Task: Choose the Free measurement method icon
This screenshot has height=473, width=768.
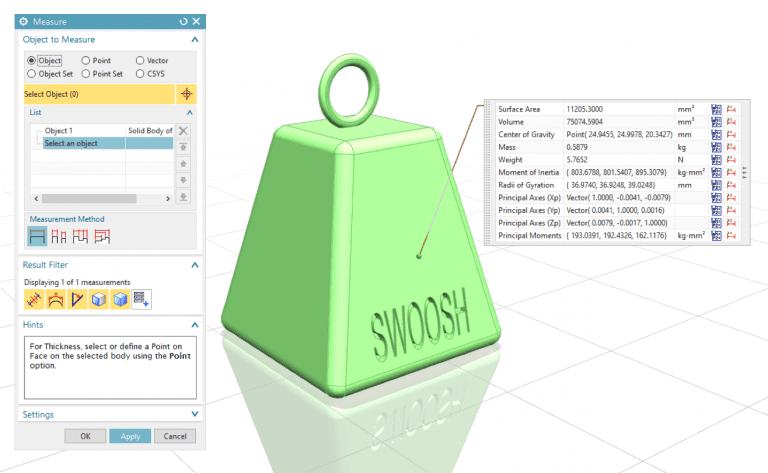Action: (x=37, y=236)
